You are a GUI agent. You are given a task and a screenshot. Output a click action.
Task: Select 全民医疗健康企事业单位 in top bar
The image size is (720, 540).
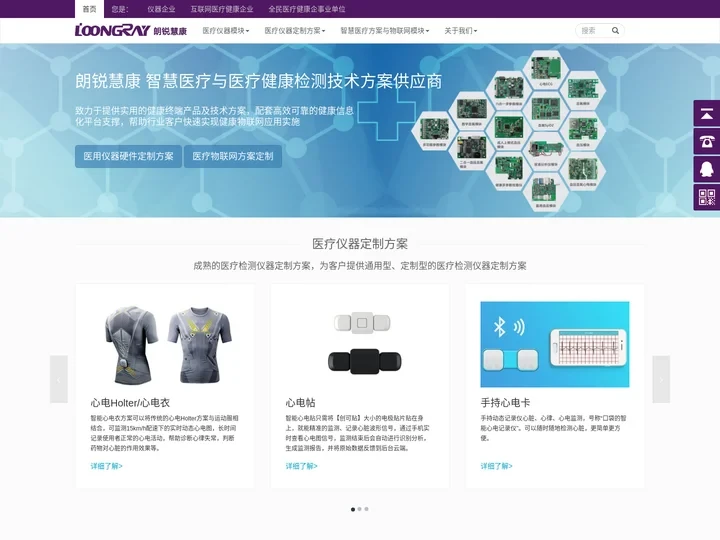point(307,9)
